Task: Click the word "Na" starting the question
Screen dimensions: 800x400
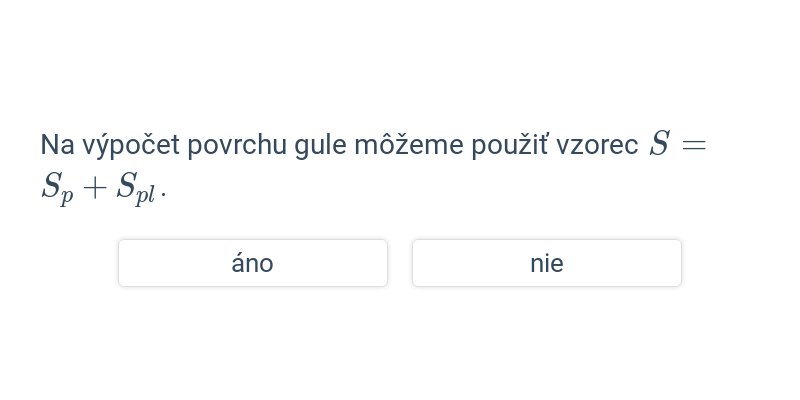Action: 57,145
